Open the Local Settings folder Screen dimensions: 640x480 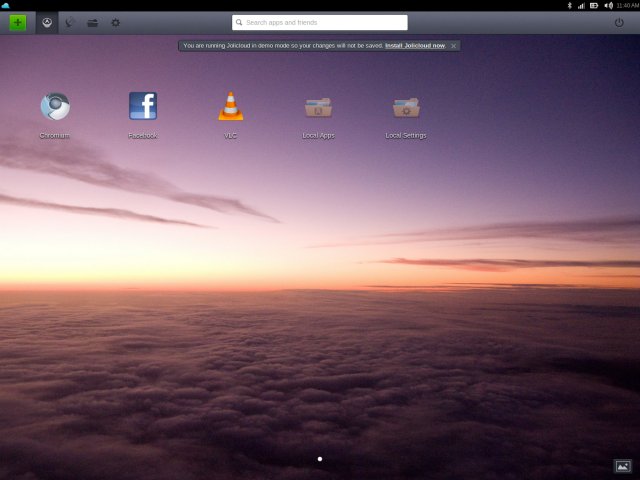pos(406,107)
